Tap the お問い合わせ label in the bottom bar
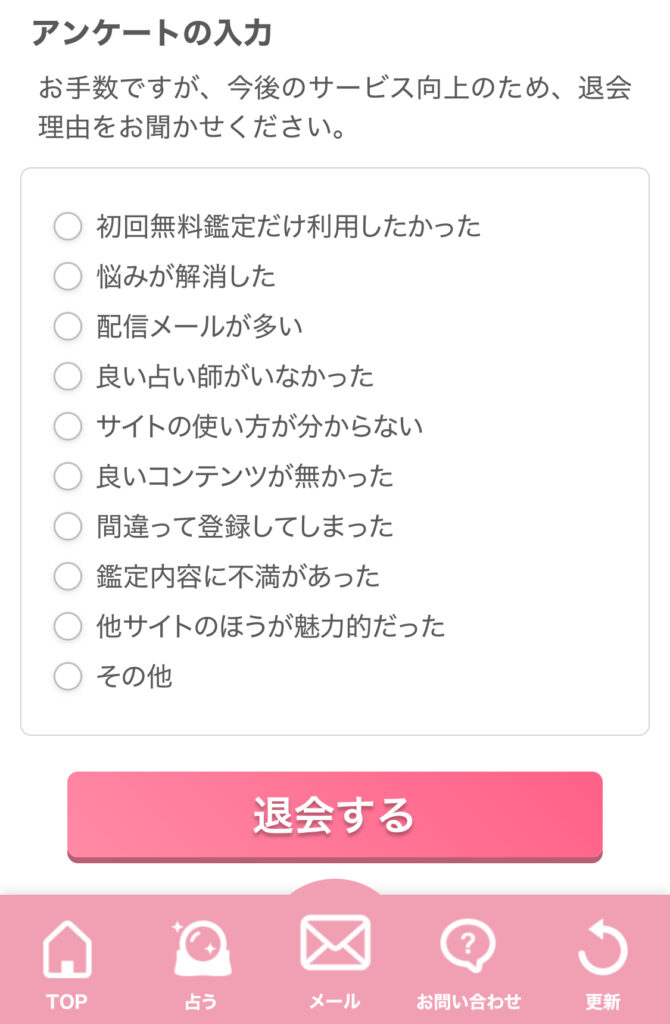The height and width of the screenshot is (1024, 670). (468, 1001)
